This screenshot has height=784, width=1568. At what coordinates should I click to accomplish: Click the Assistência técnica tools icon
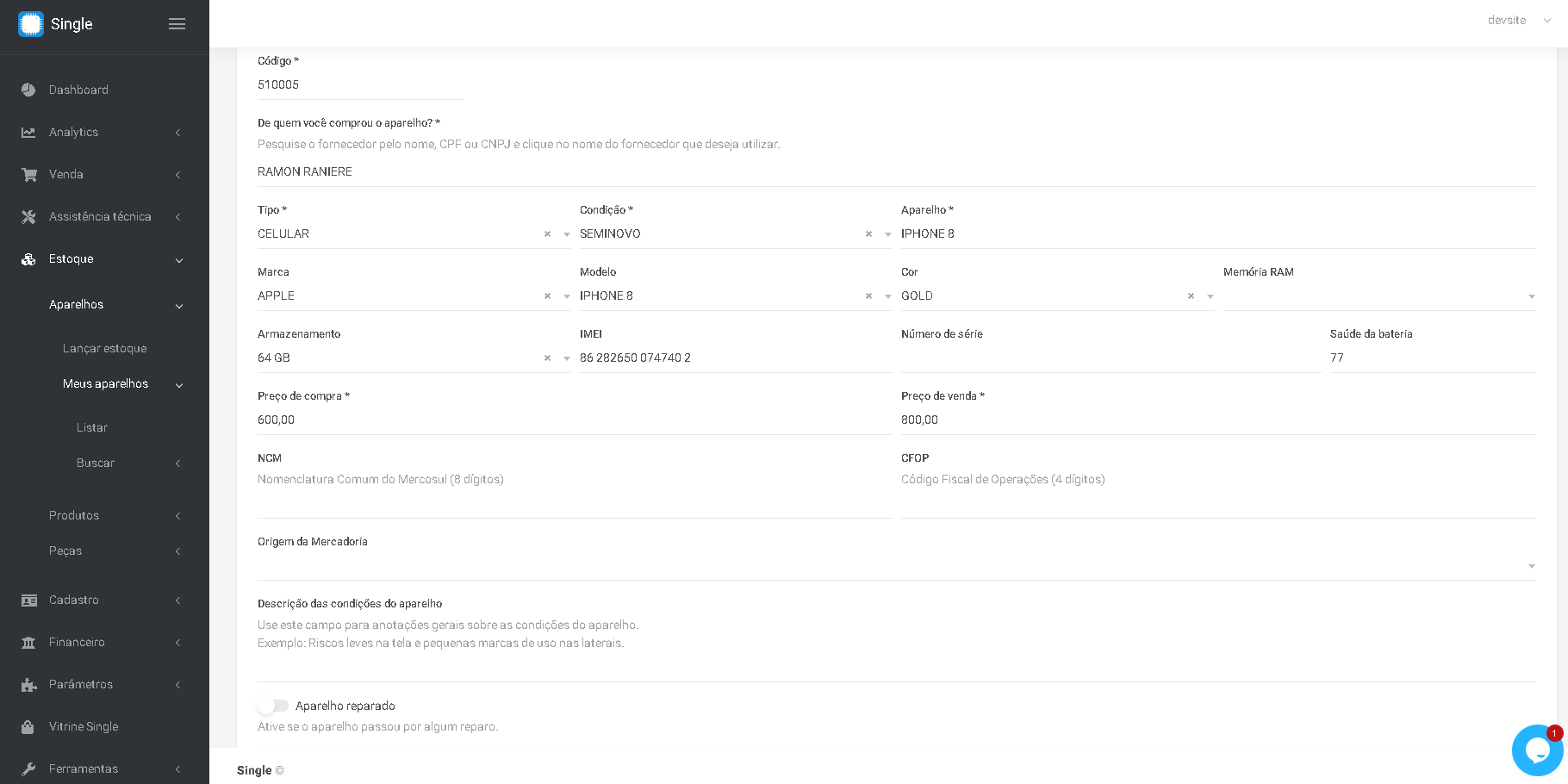point(28,216)
